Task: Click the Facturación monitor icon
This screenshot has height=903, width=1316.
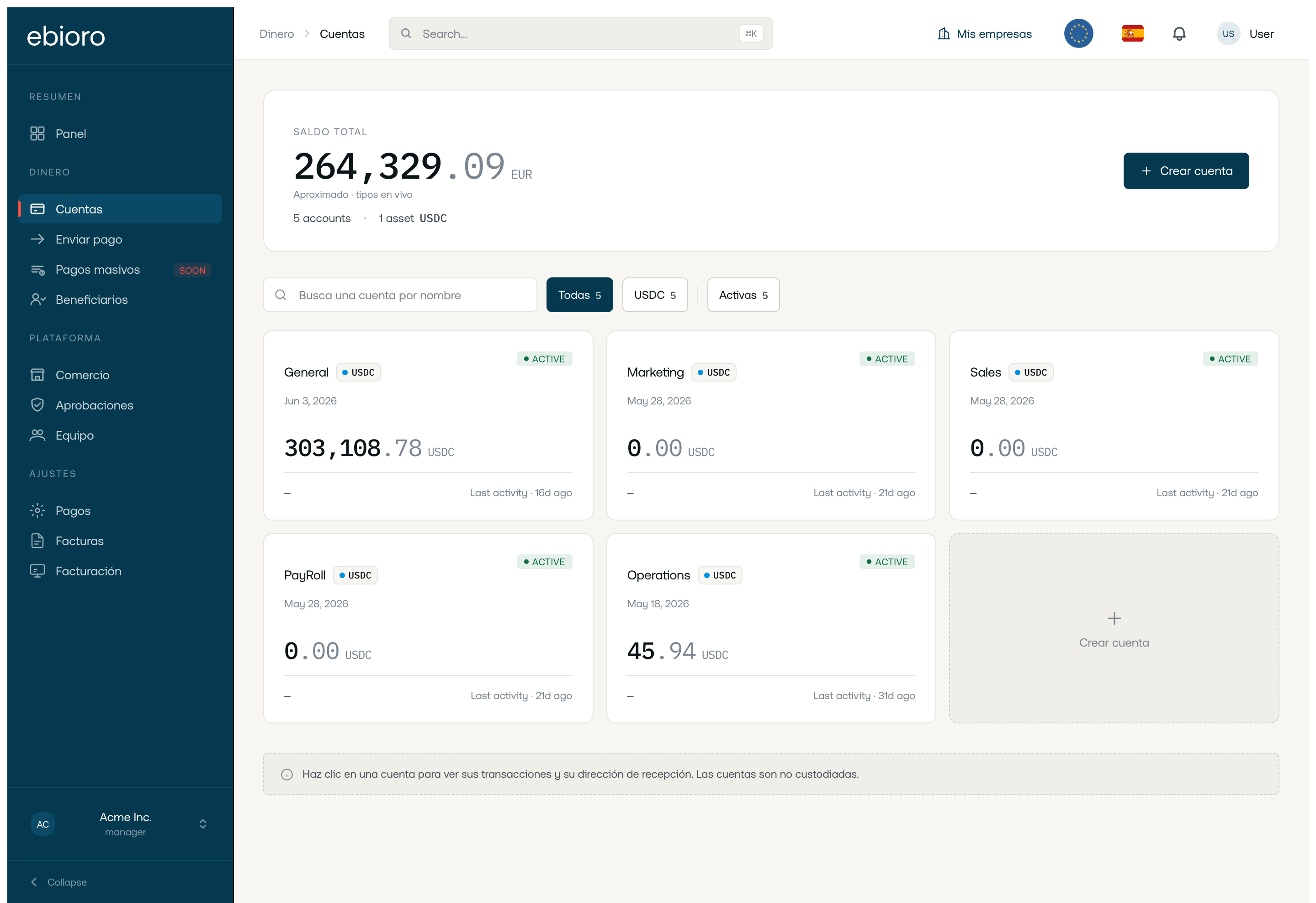Action: (37, 571)
